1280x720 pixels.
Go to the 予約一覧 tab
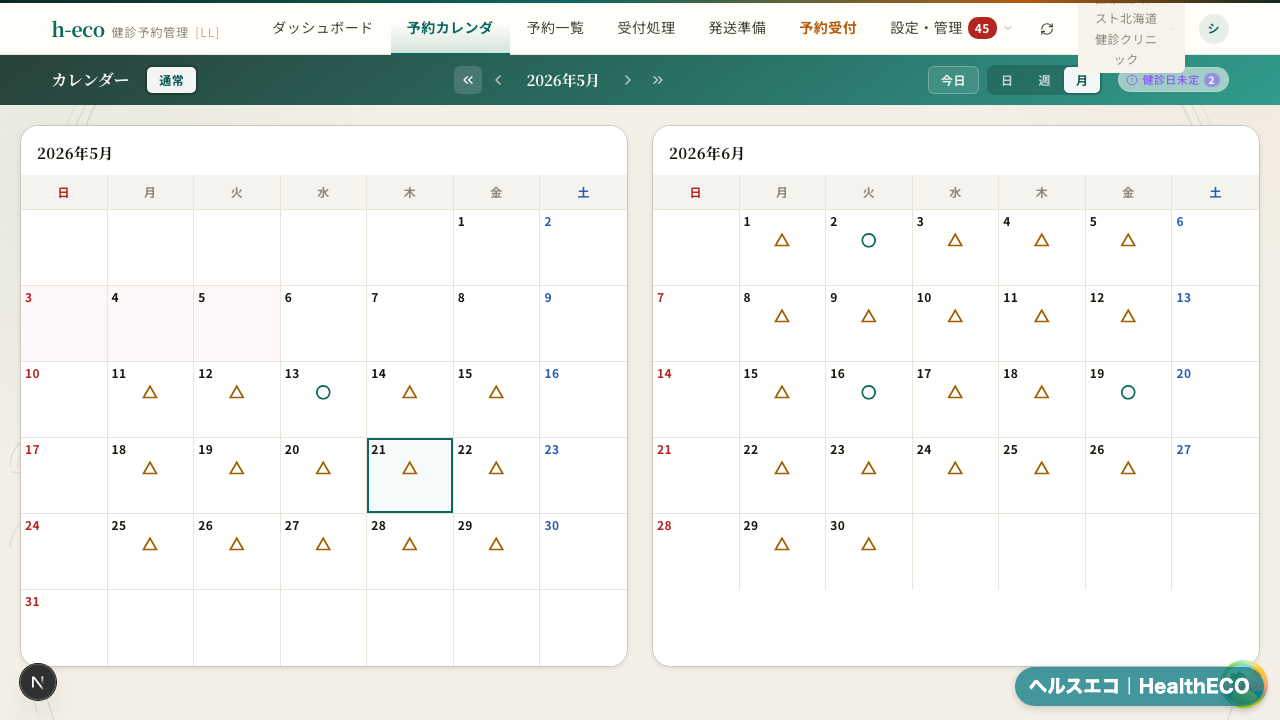(x=555, y=28)
